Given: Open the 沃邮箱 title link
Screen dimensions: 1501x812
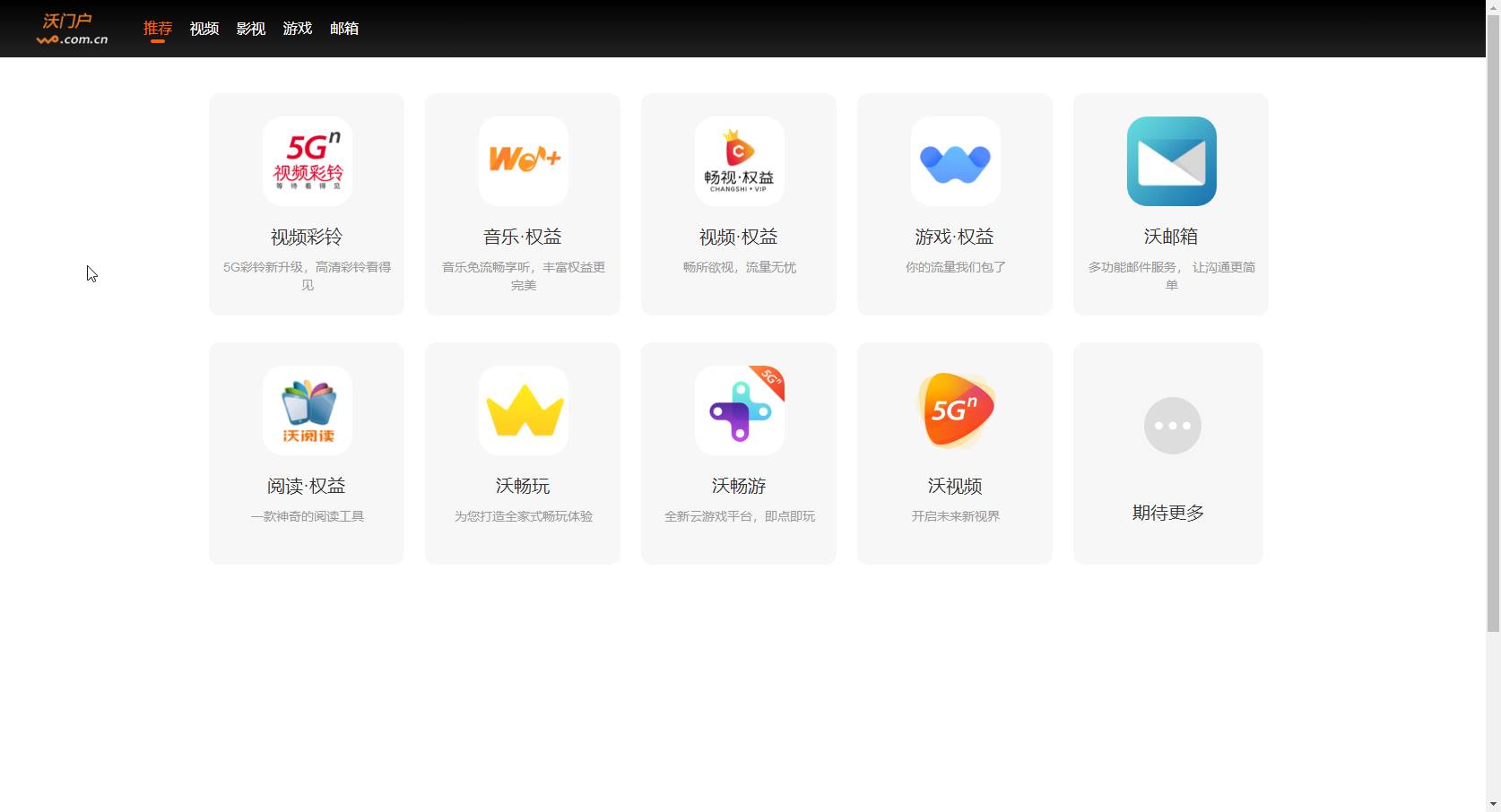Looking at the screenshot, I should pyautogui.click(x=1171, y=237).
